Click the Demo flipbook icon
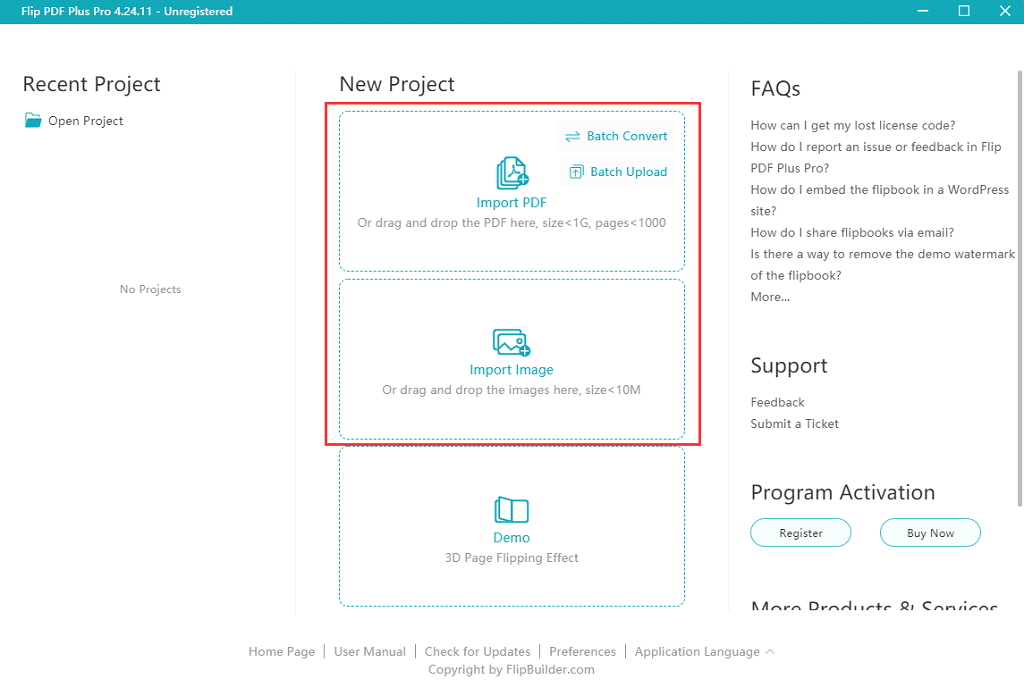 [511, 510]
